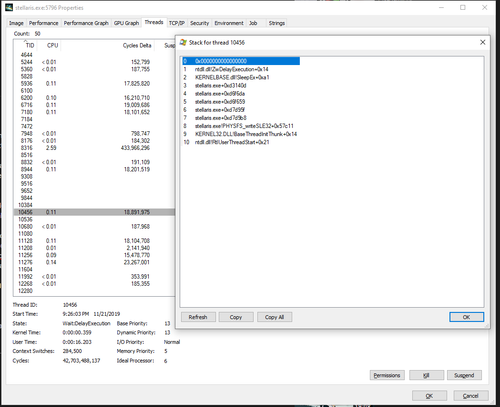Open the Job tab
This screenshot has height=407, width=500.
(x=253, y=23)
